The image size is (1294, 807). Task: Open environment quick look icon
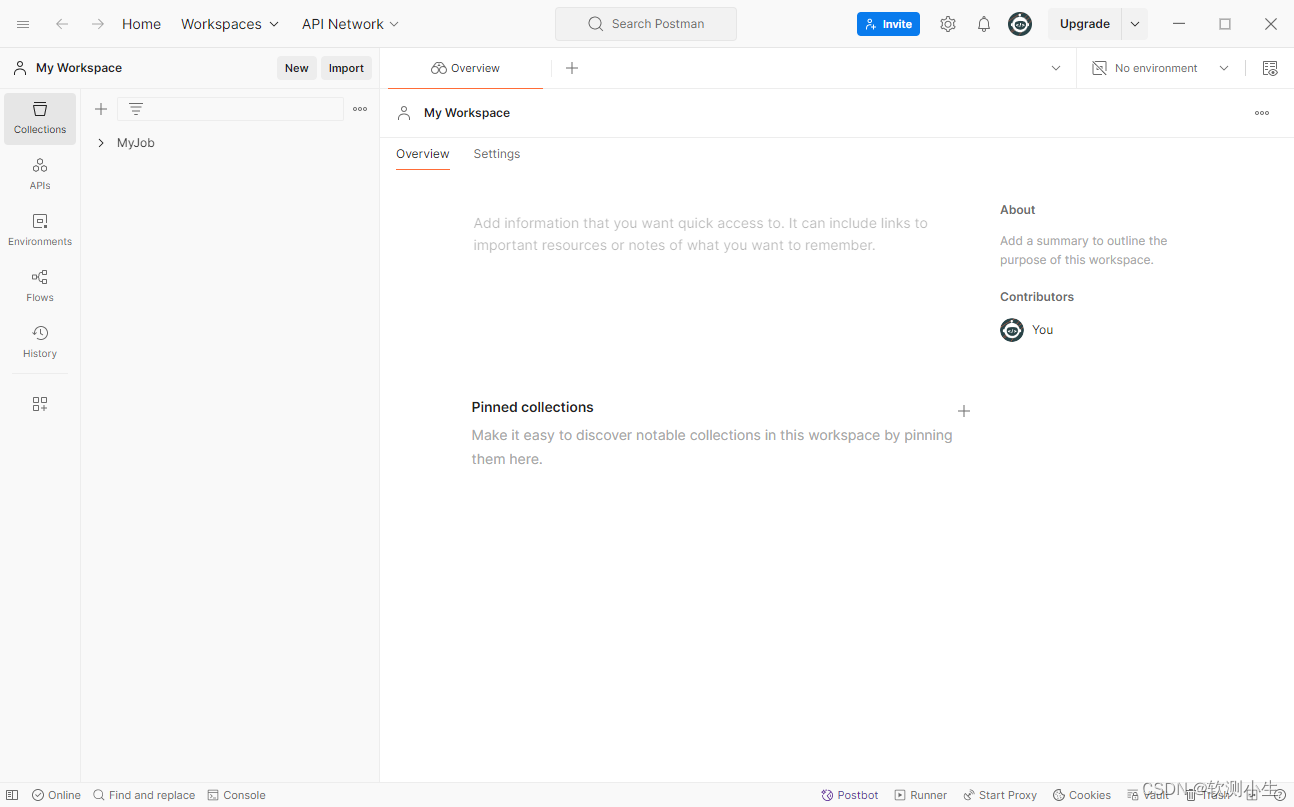coord(1270,68)
